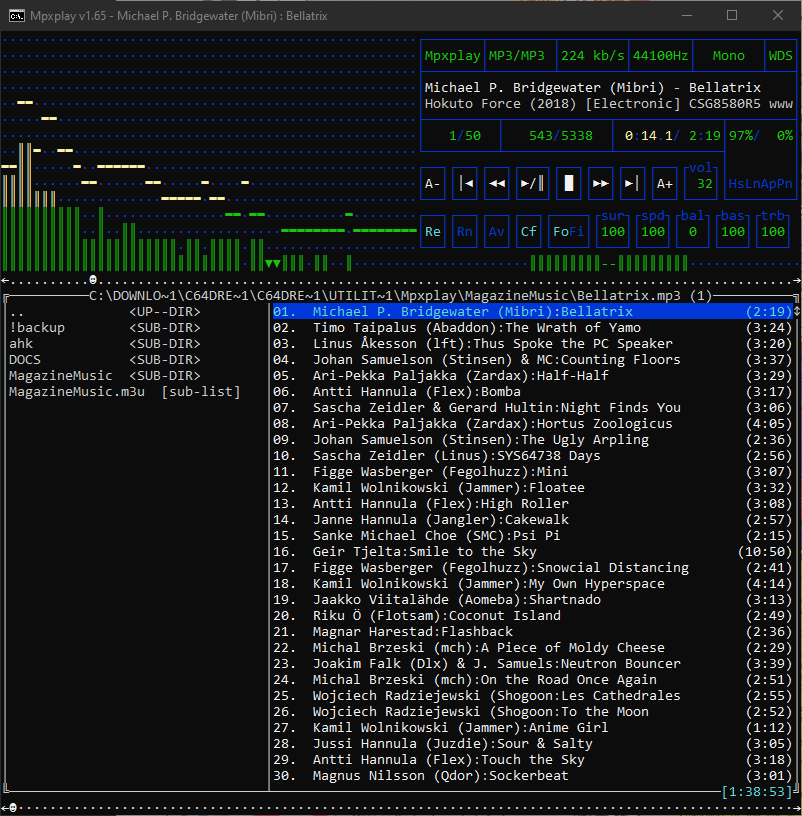
Task: Select track 09 The Ugly Arpling
Action: [x=532, y=440]
